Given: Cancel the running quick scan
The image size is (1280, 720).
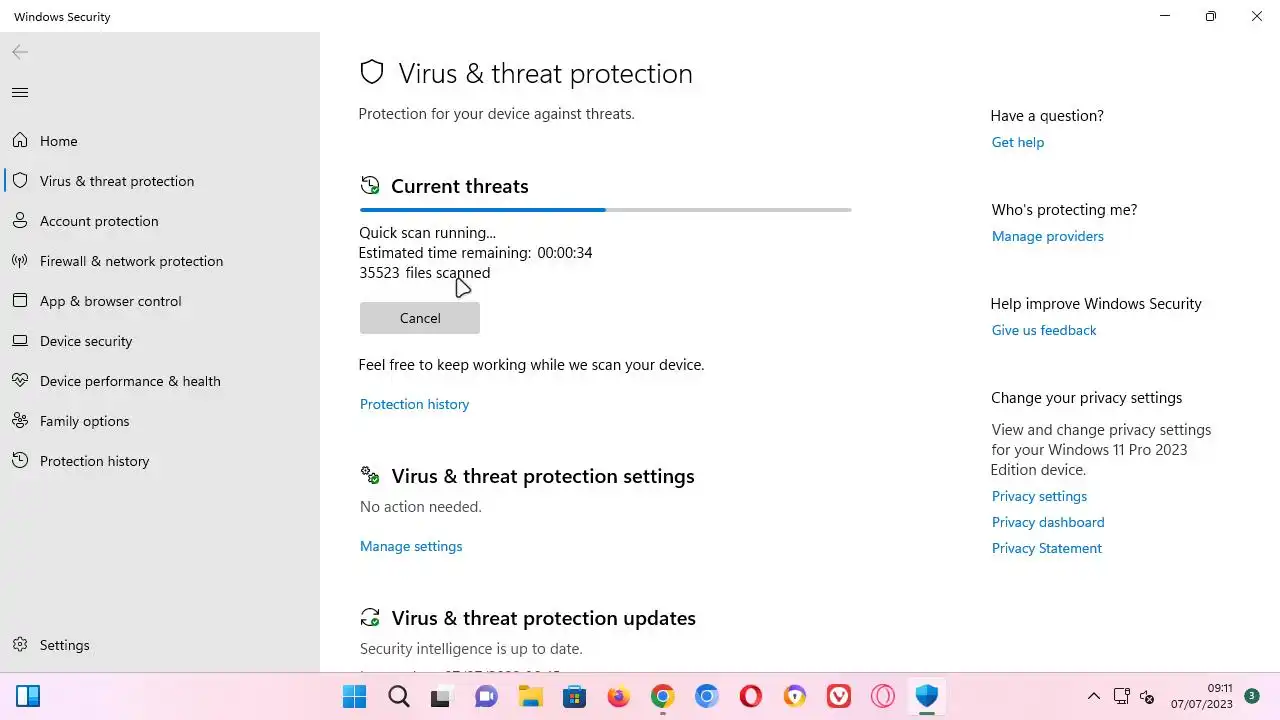Looking at the screenshot, I should 419,318.
